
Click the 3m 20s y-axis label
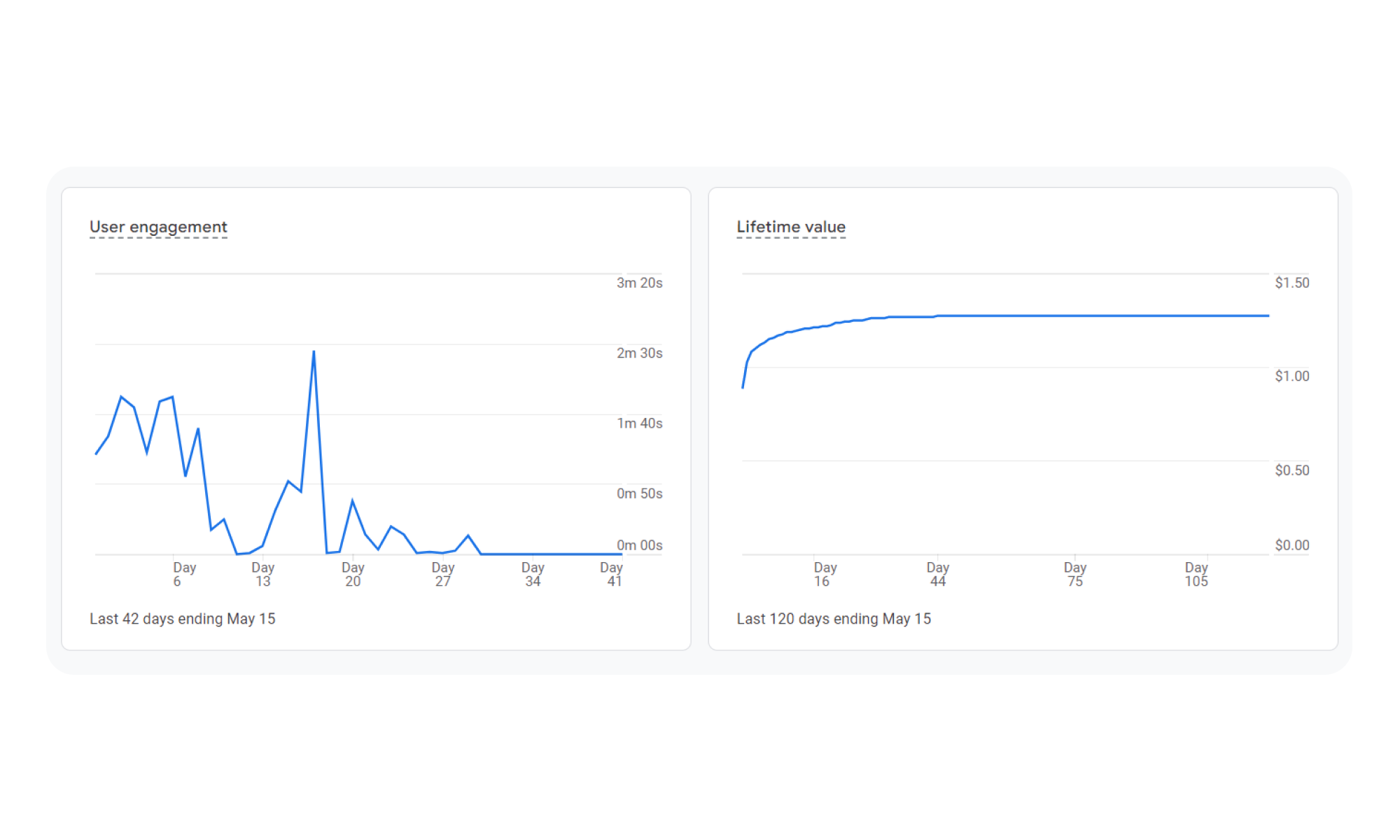click(639, 283)
